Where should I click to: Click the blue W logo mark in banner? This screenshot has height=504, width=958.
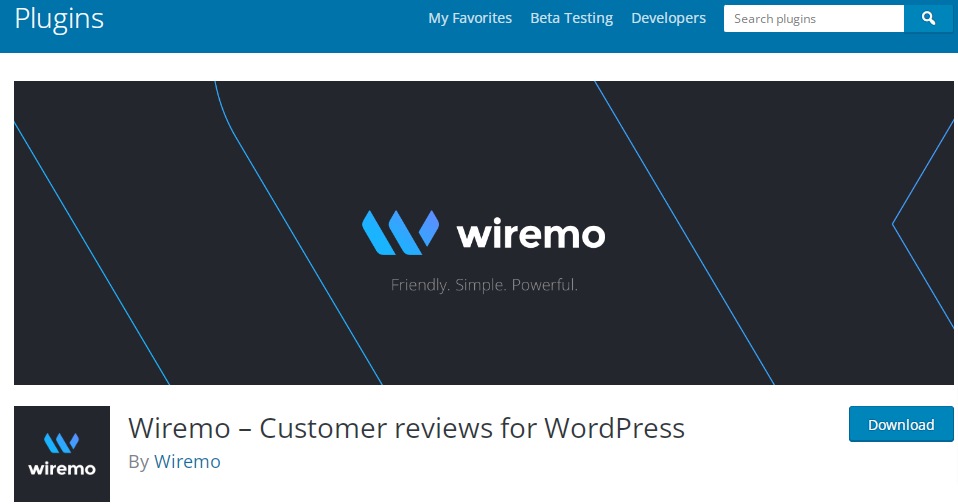(400, 233)
